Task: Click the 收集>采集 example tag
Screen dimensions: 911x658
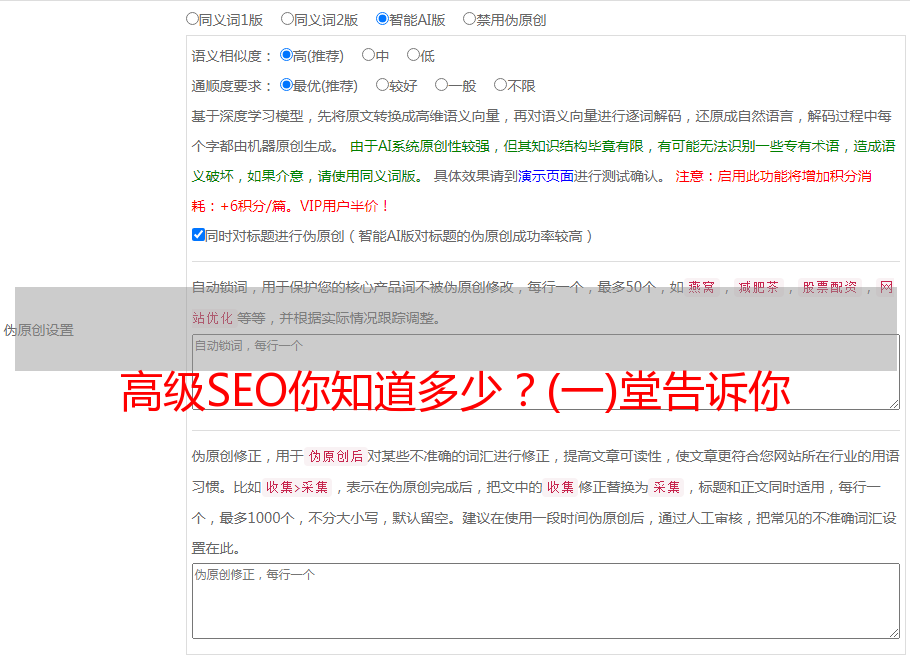Action: [x=297, y=487]
